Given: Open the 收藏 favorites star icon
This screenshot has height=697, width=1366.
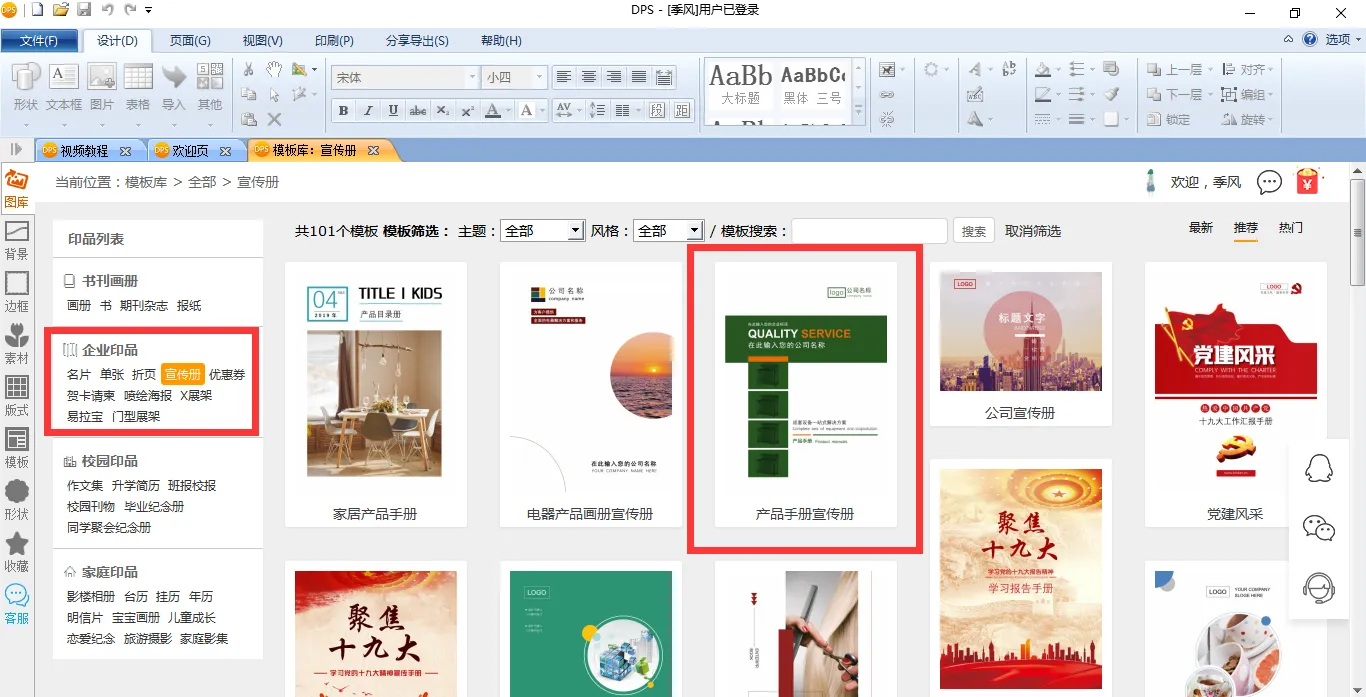Looking at the screenshot, I should [16, 552].
